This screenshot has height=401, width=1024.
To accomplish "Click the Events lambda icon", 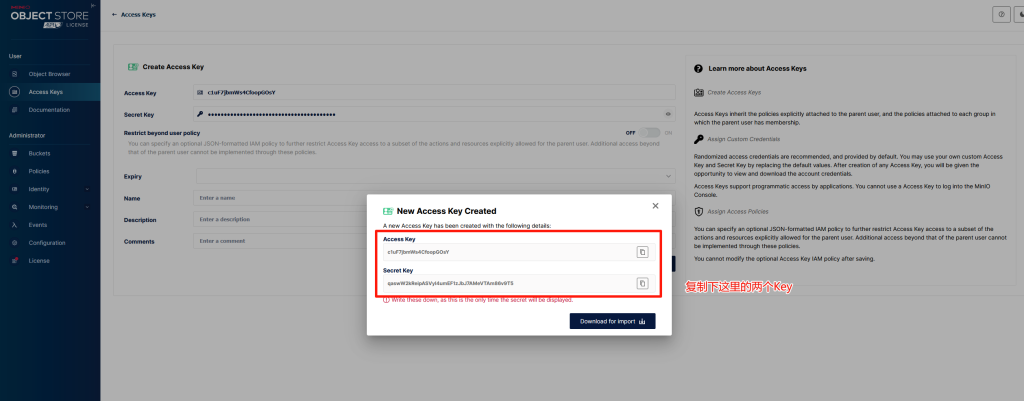I will click(x=15, y=225).
